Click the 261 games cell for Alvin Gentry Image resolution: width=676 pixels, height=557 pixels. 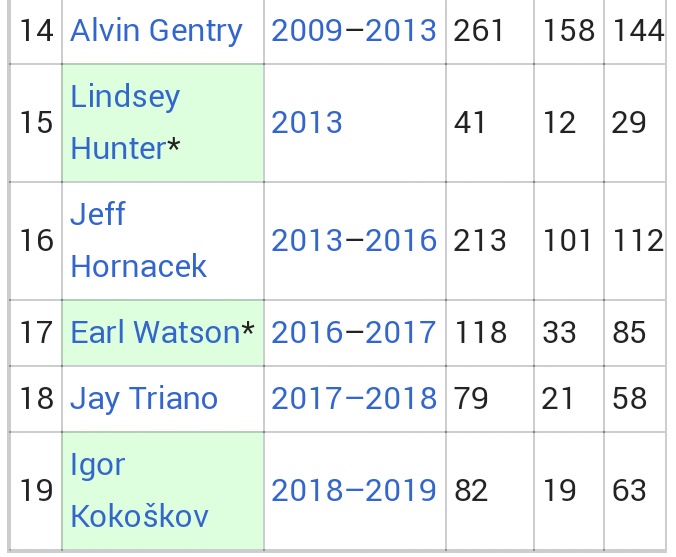coord(479,31)
